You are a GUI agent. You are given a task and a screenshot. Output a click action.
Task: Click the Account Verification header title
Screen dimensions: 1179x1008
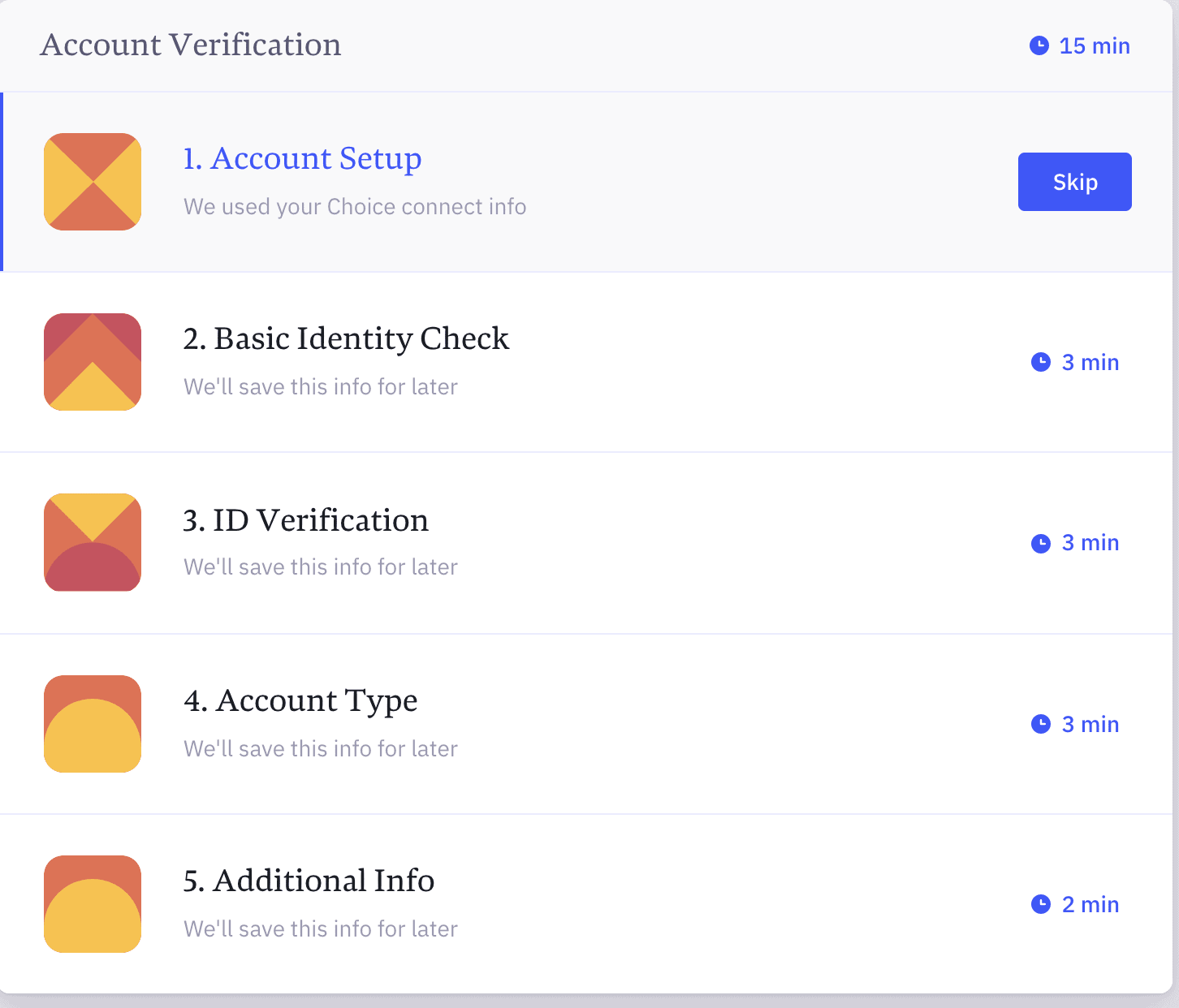click(191, 45)
